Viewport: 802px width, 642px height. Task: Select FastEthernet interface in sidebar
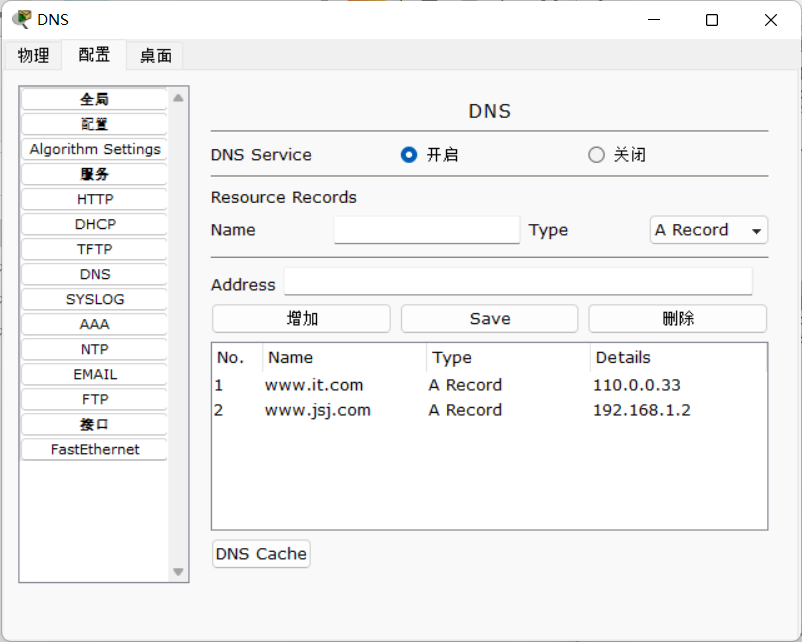[95, 449]
